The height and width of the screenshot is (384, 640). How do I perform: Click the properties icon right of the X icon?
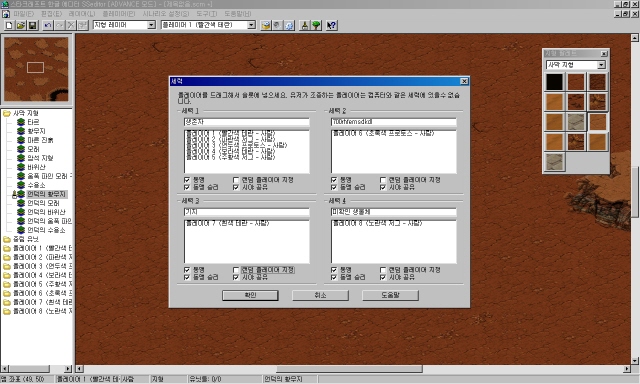pyautogui.click(x=83, y=25)
